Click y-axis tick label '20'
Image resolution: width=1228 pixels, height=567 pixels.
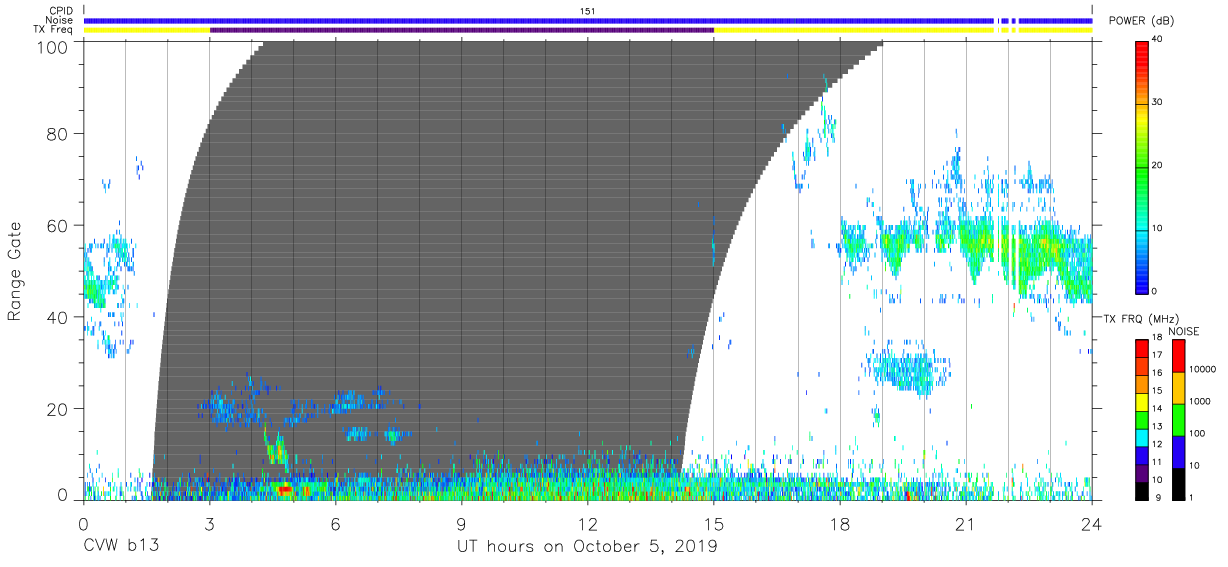[57, 409]
